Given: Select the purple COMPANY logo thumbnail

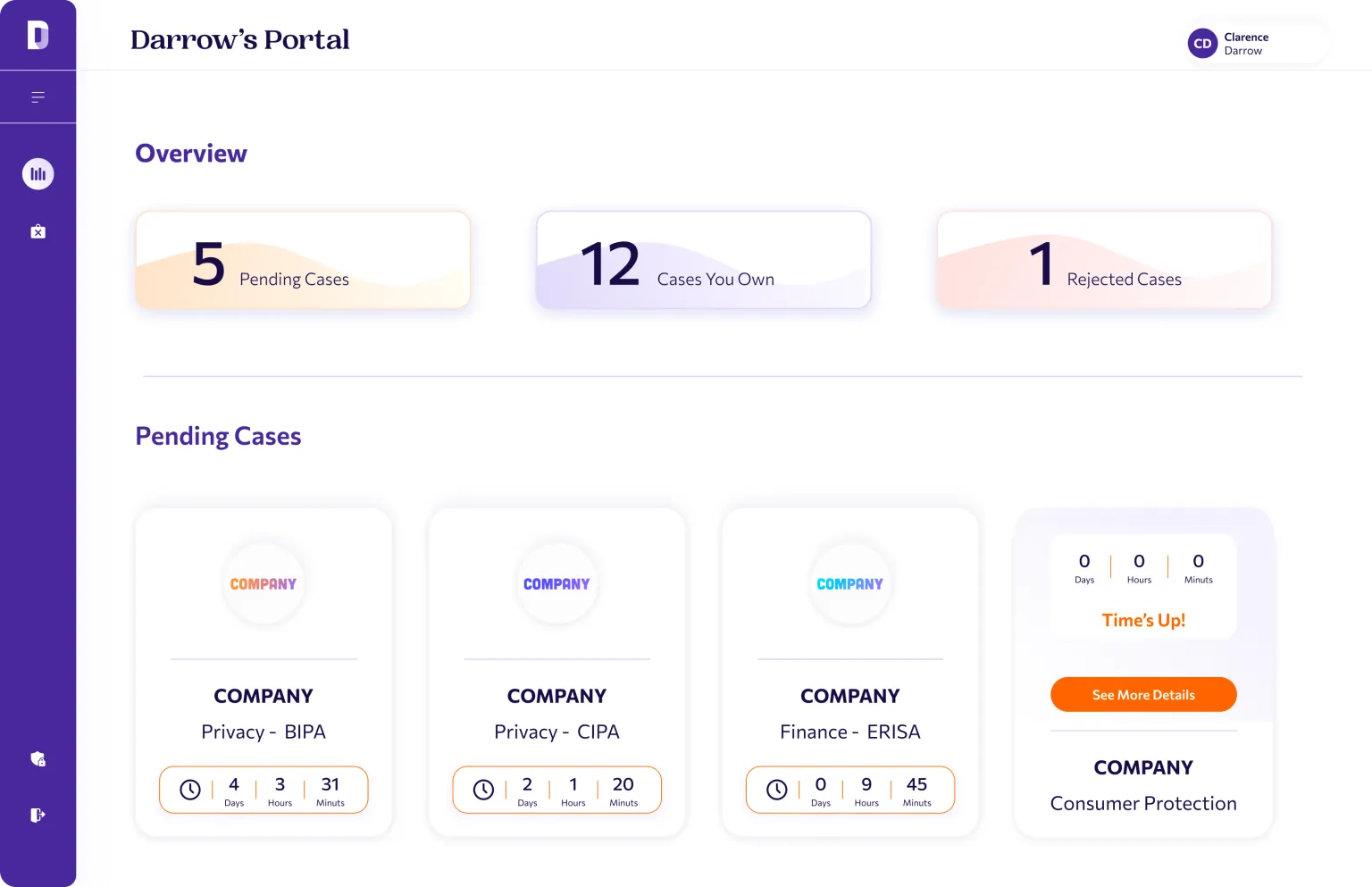Looking at the screenshot, I should pyautogui.click(x=556, y=584).
